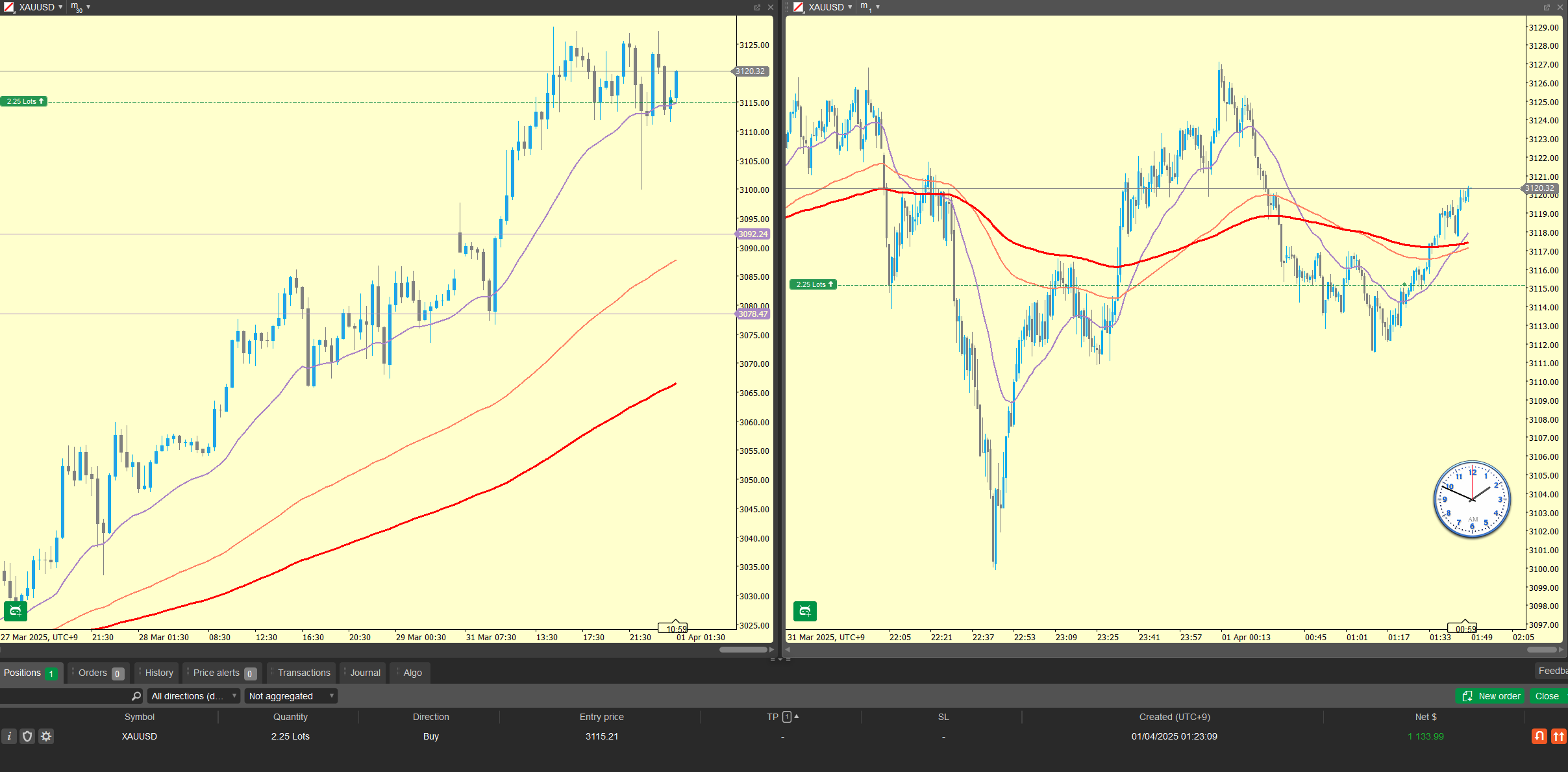The image size is (1568, 772).
Task: Open the Transactions tab
Action: (304, 673)
